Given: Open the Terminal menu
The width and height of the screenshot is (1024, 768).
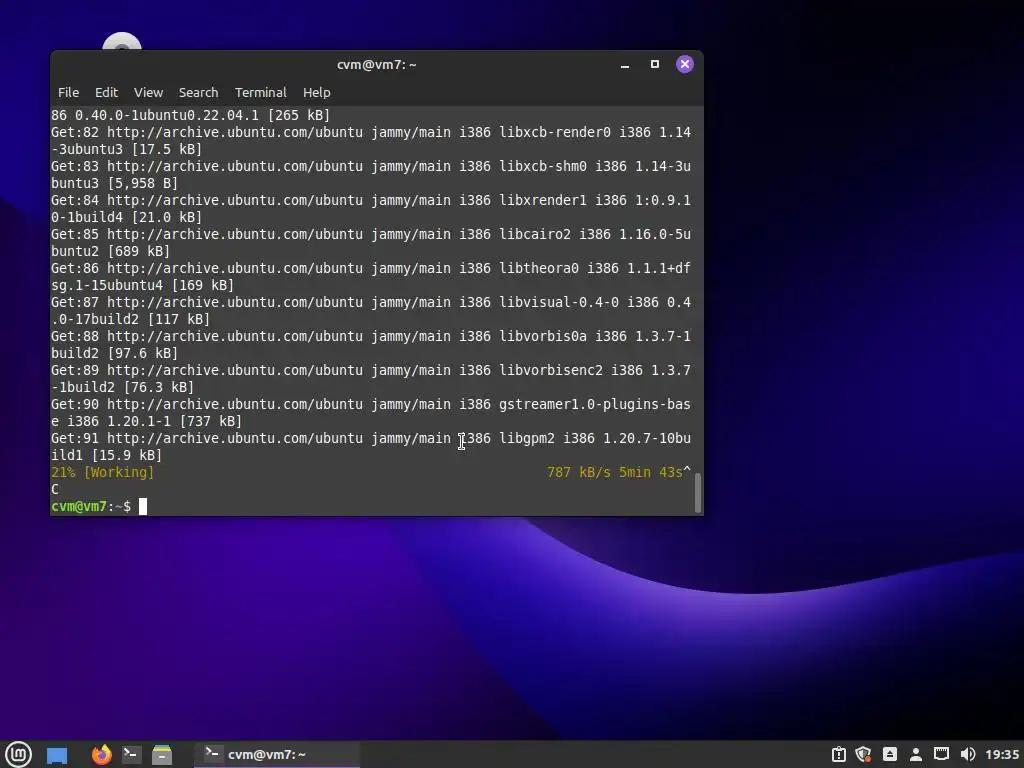Looking at the screenshot, I should (261, 93).
